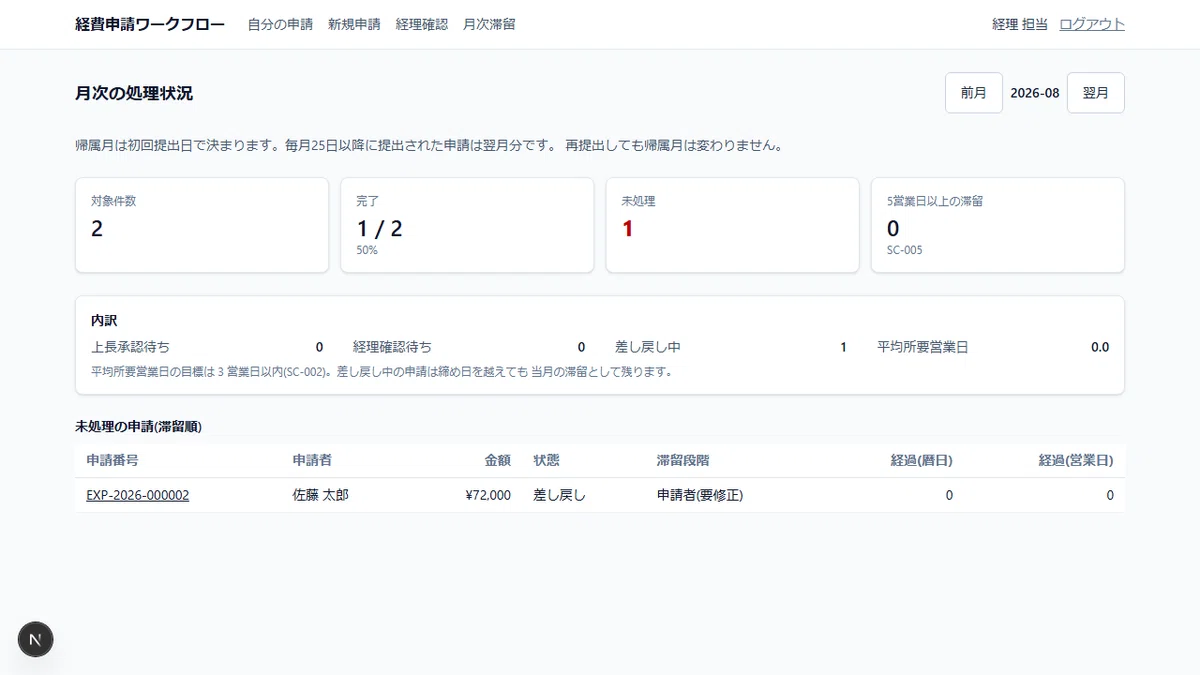Click the applicant 佐藤 太郎 cell
Viewport: 1200px width, 675px height.
click(x=321, y=495)
